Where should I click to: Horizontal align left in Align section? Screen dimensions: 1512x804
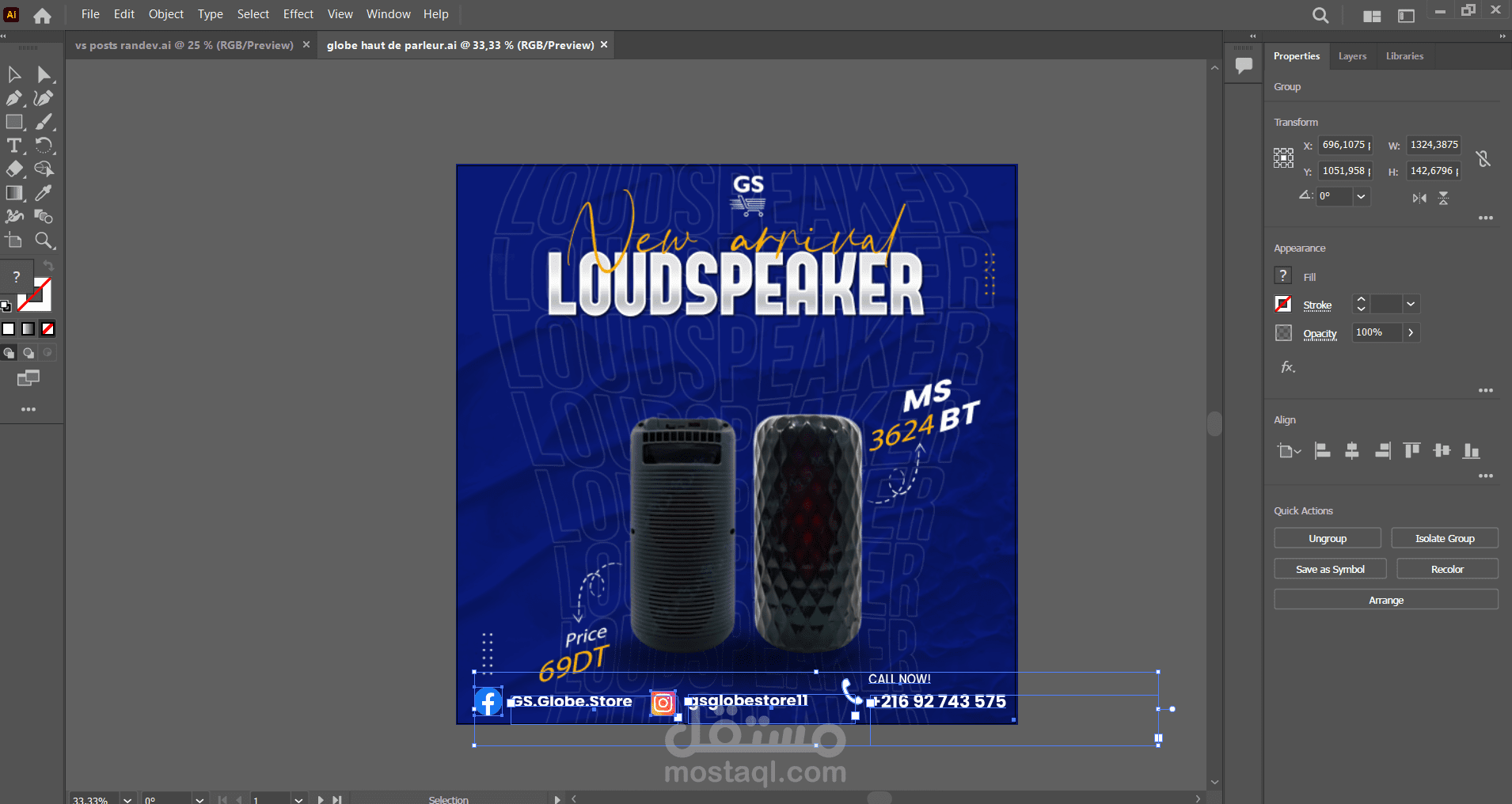click(1322, 451)
